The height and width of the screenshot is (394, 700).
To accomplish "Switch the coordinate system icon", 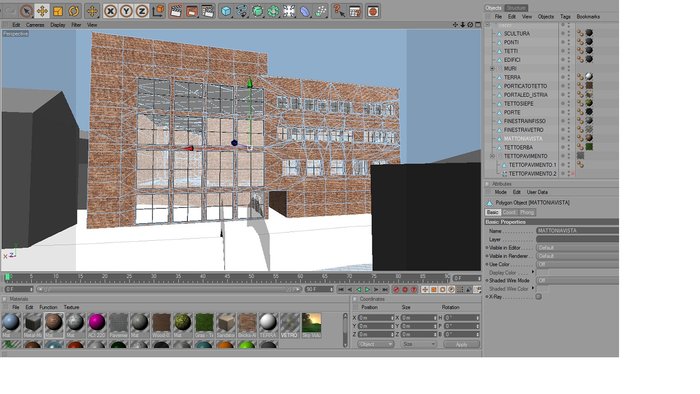I will click(x=158, y=11).
